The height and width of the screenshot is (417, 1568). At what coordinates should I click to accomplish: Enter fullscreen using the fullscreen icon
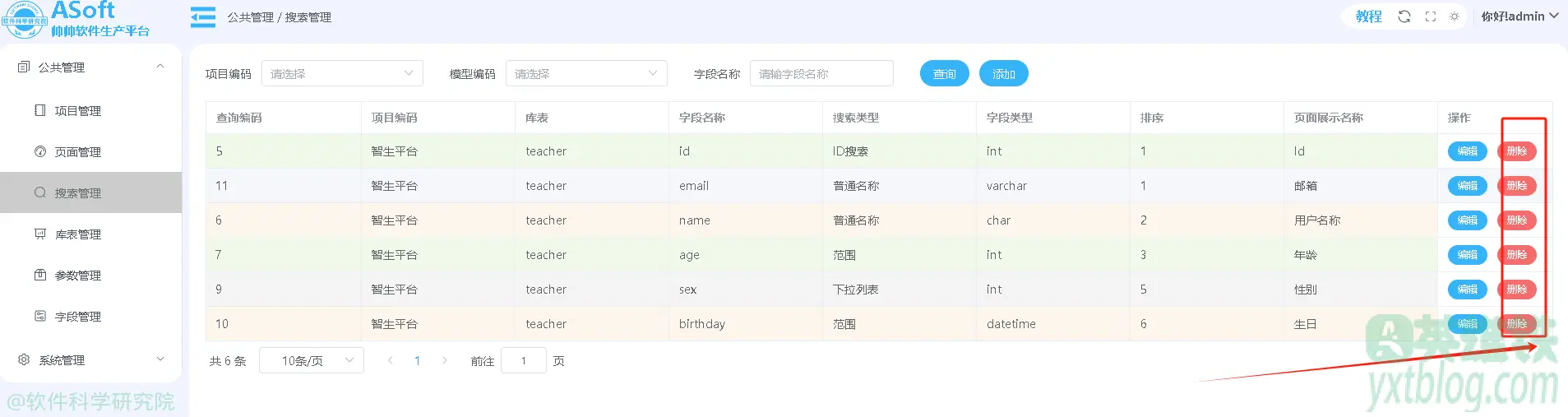point(1431,16)
